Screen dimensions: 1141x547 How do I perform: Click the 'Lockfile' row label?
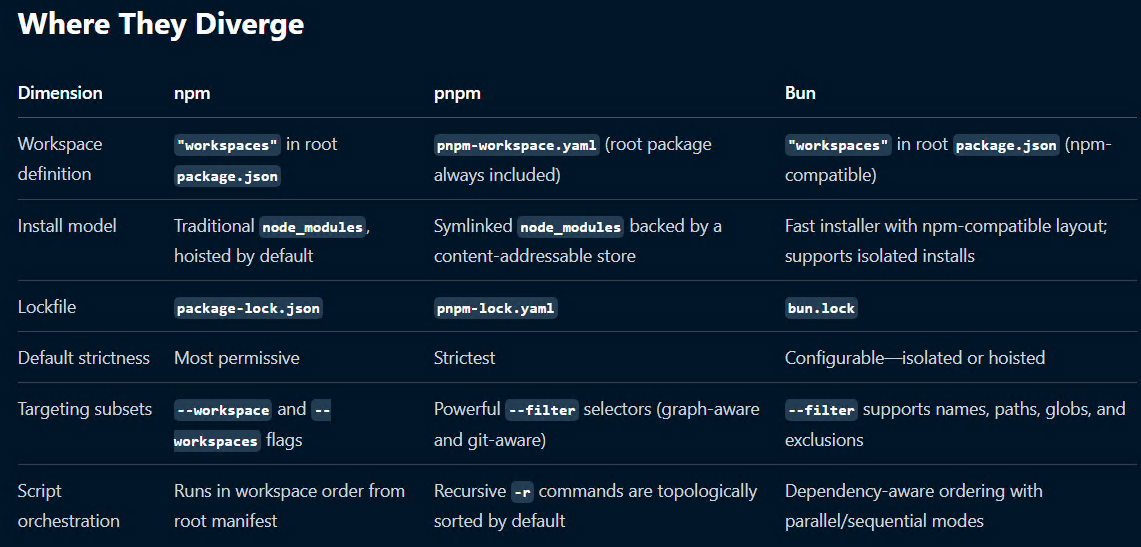pos(47,307)
